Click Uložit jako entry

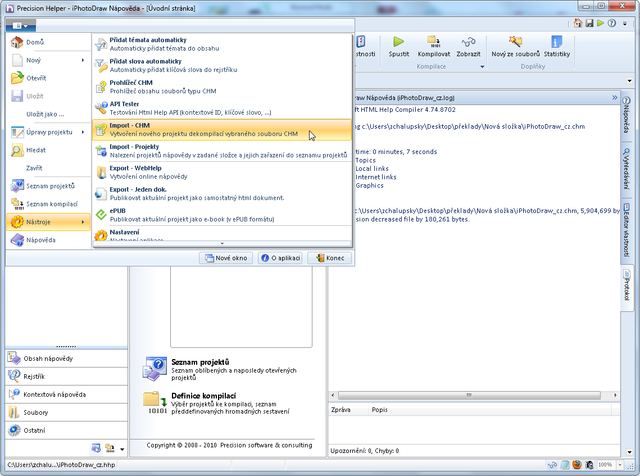pos(48,114)
